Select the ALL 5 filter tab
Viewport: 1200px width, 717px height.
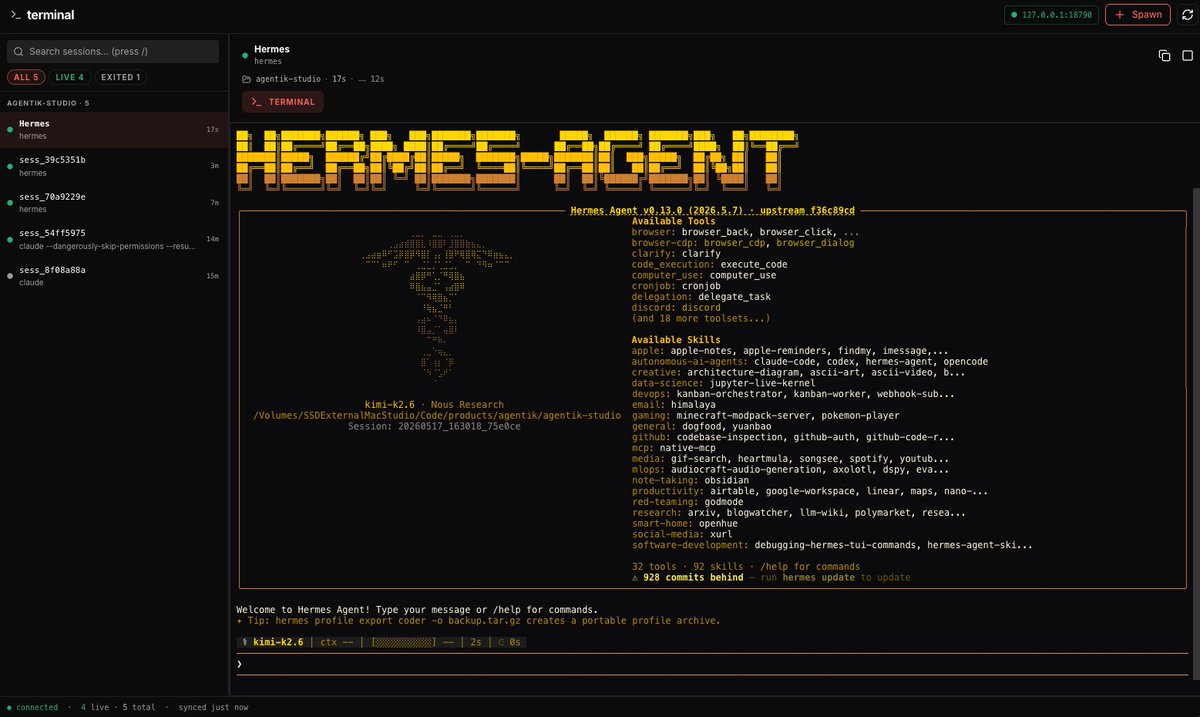[x=25, y=77]
